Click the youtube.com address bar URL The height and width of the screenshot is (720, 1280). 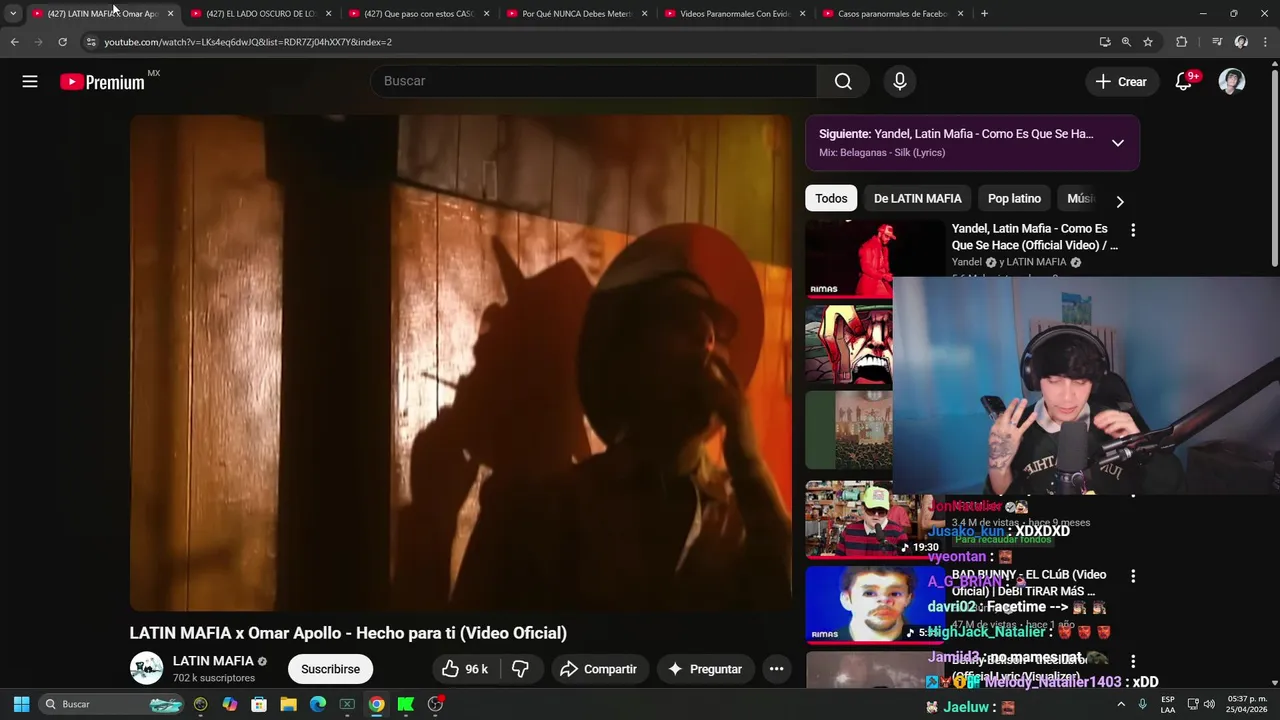click(248, 42)
